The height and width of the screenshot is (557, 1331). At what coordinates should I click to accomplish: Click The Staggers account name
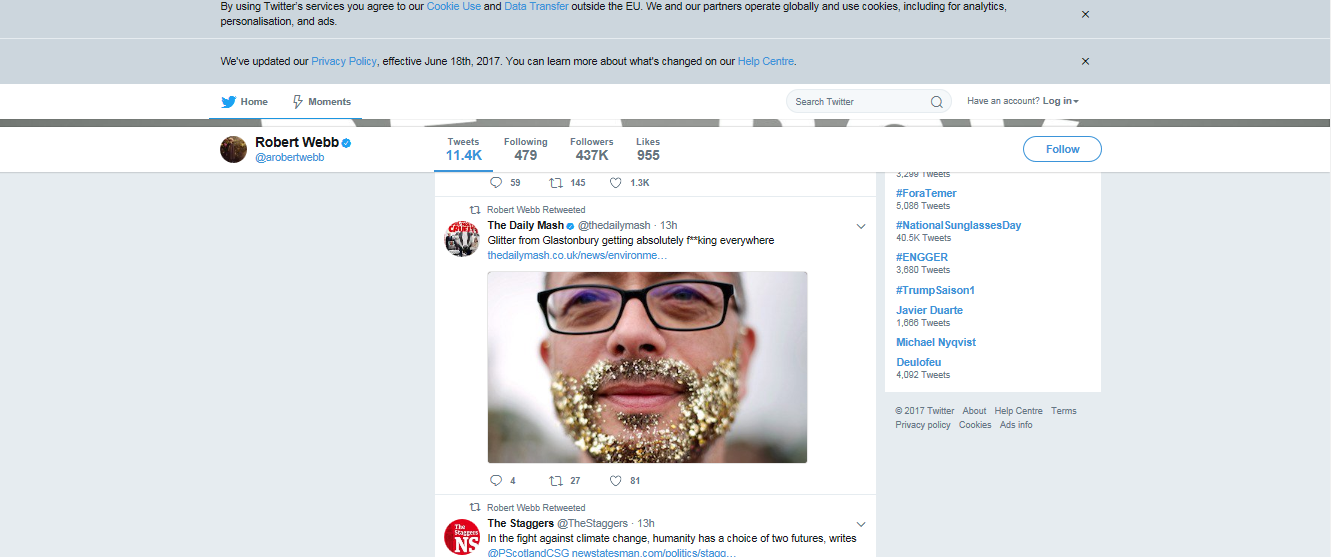(521, 524)
